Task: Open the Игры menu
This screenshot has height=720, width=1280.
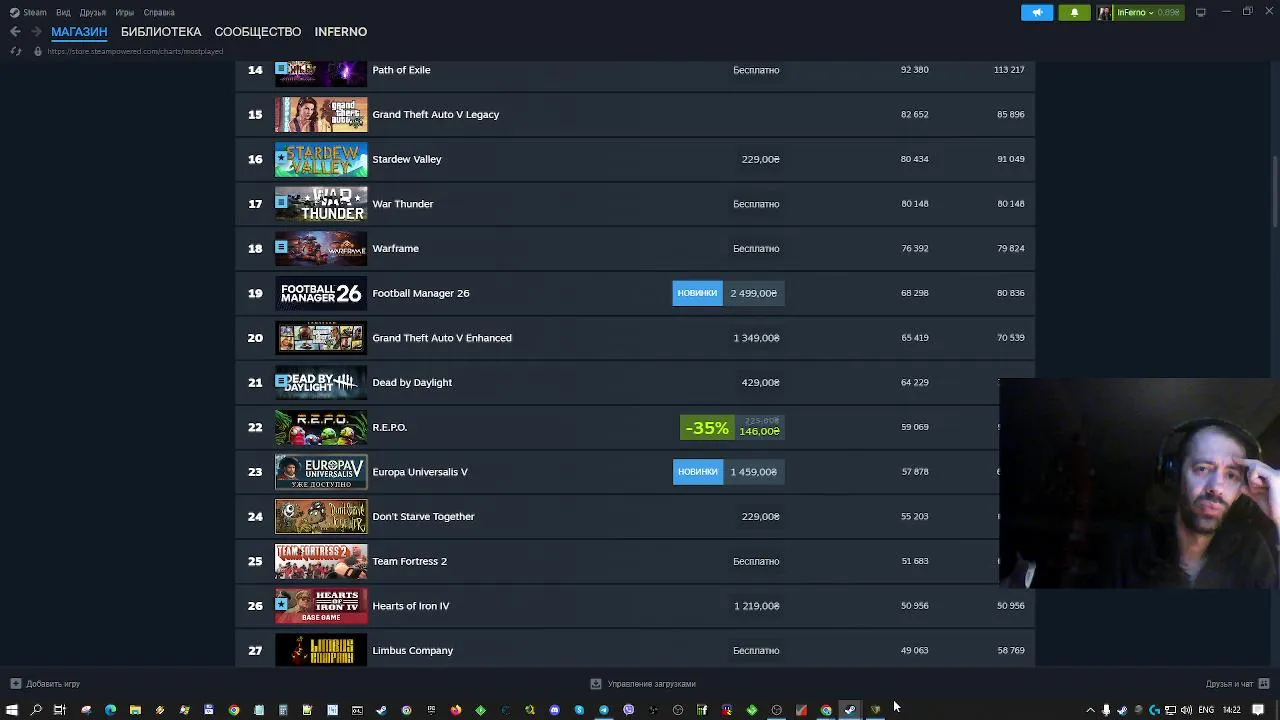Action: click(x=125, y=12)
